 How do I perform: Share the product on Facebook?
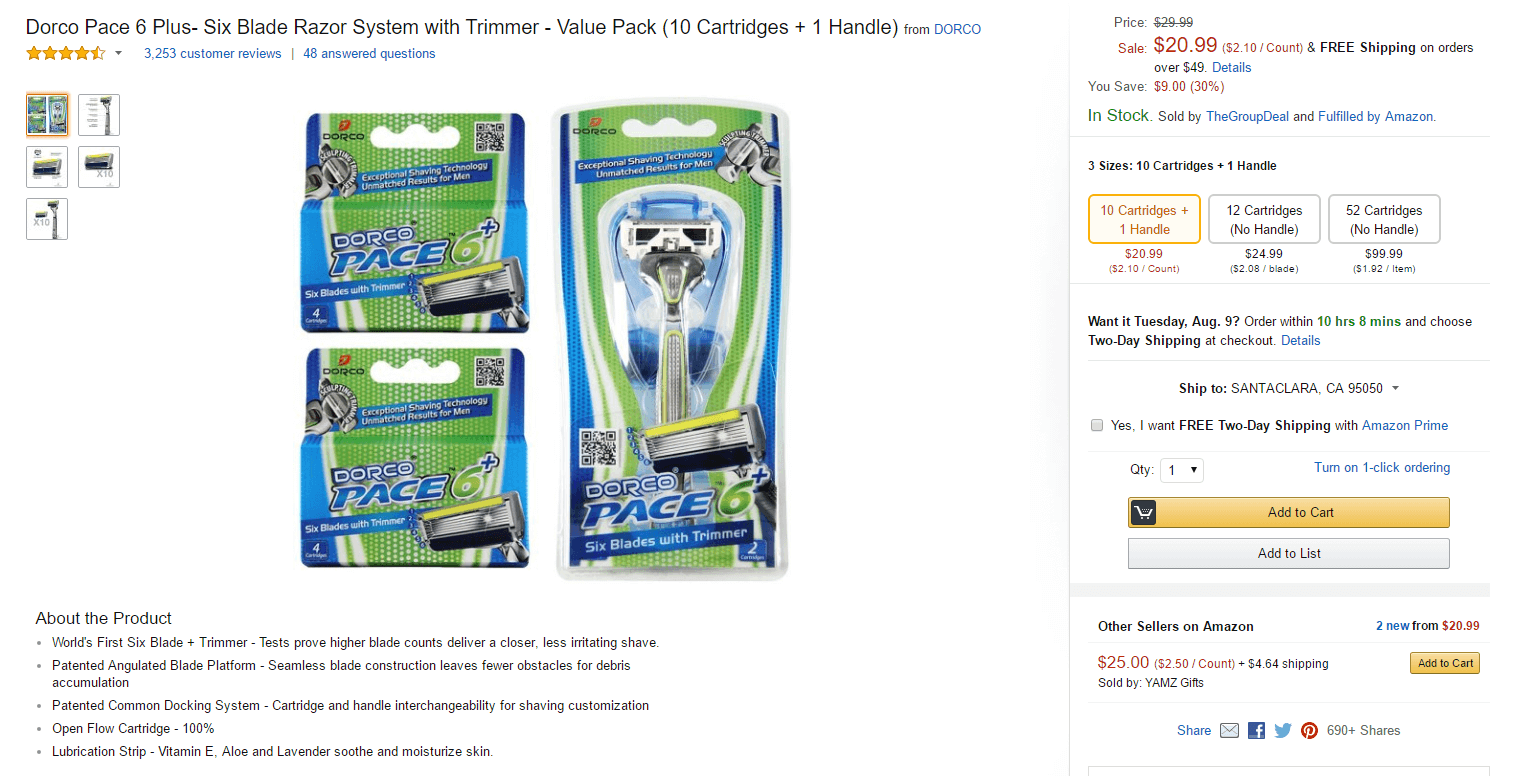tap(1256, 731)
